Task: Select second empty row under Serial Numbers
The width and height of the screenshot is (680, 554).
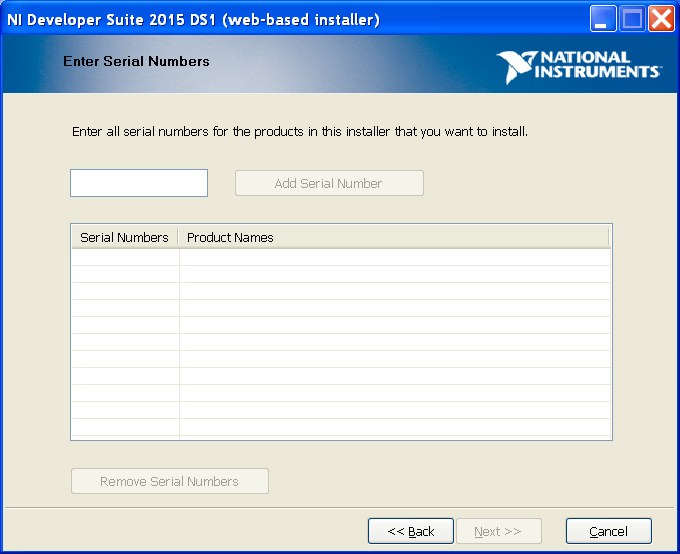Action: point(125,274)
